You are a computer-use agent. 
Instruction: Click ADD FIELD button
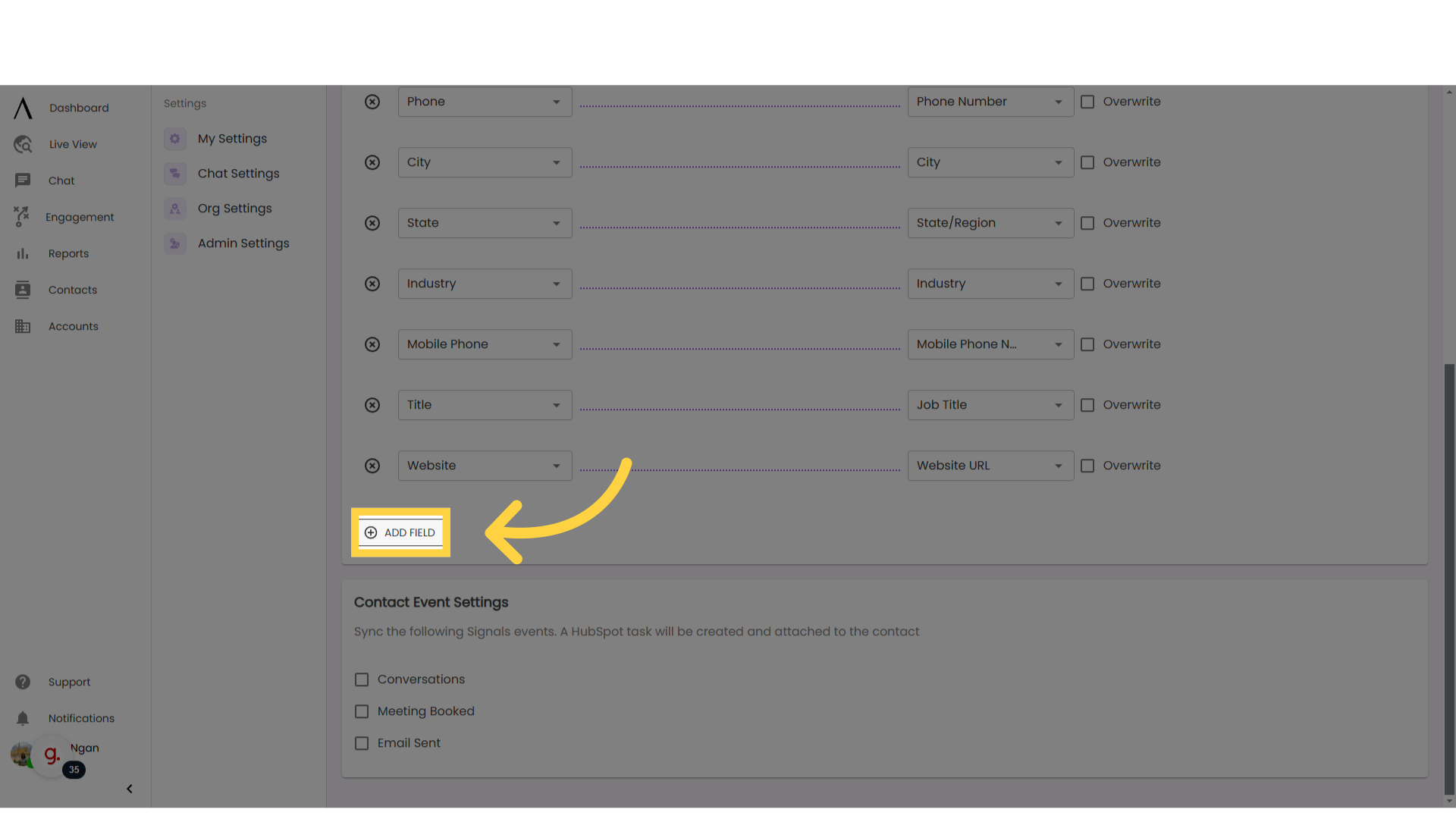click(x=400, y=531)
